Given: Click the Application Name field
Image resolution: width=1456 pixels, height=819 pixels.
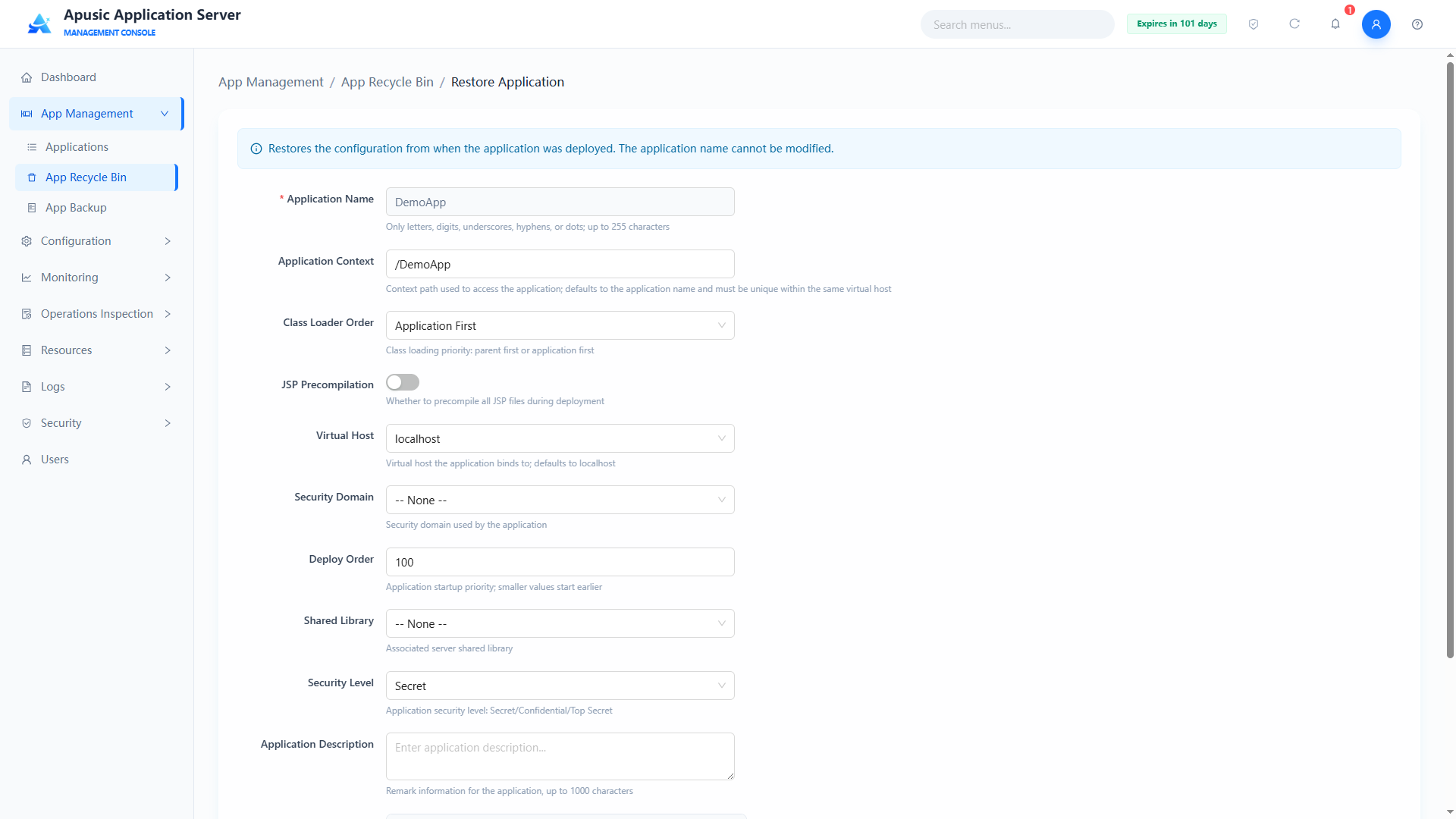Looking at the screenshot, I should [x=560, y=202].
